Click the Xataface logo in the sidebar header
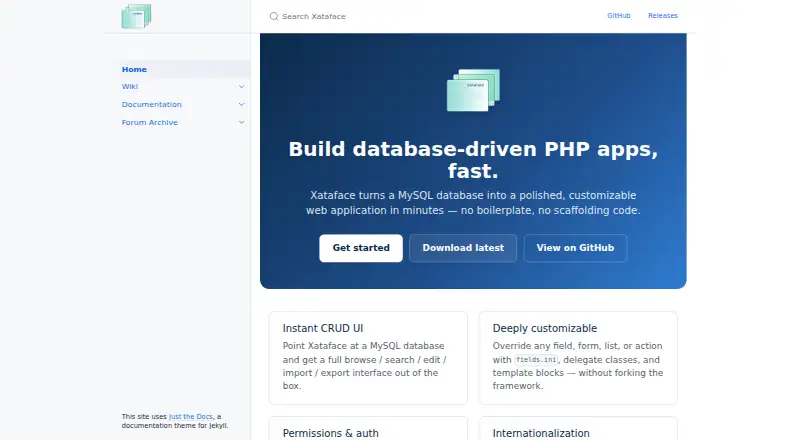 136,16
